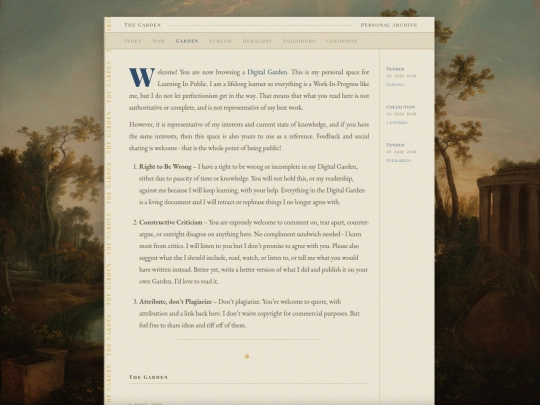Click the 3 Entries label in sidebar

click(x=397, y=123)
